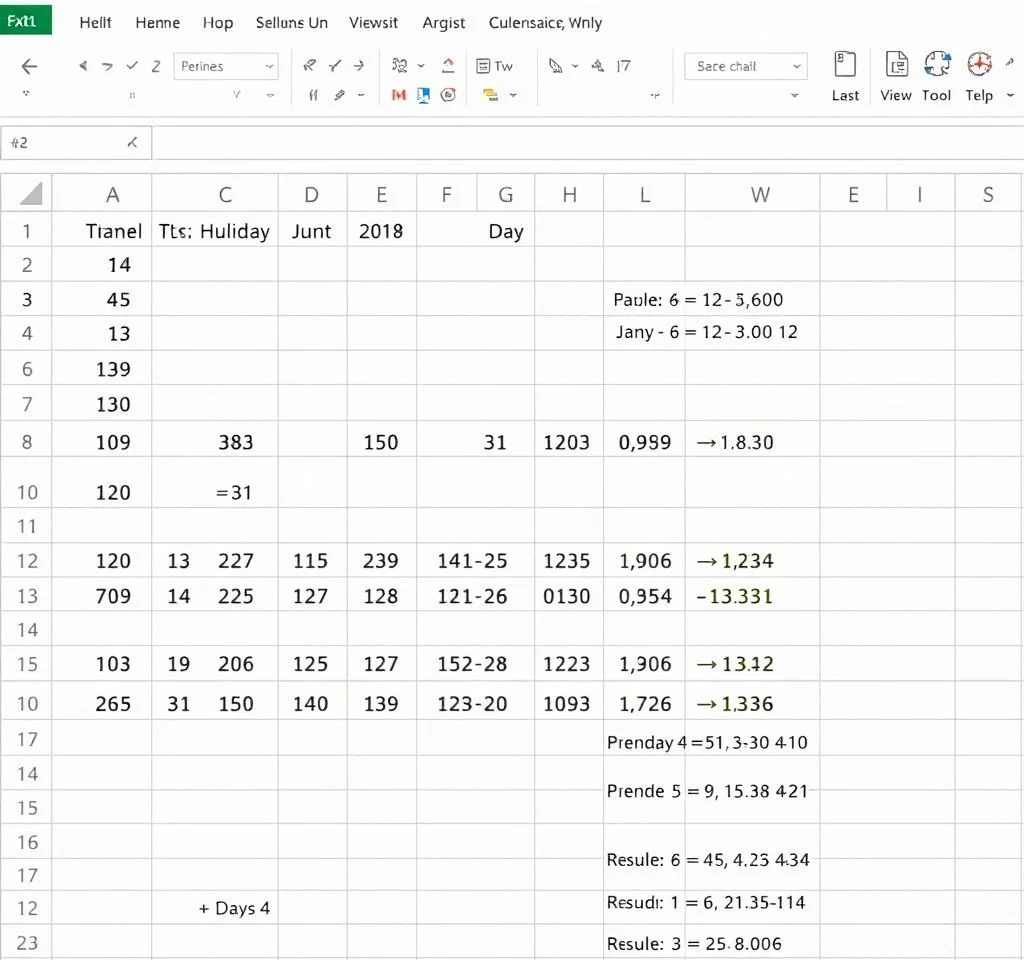The image size is (1024, 960).
Task: Click the Last page icon
Action: (845, 65)
